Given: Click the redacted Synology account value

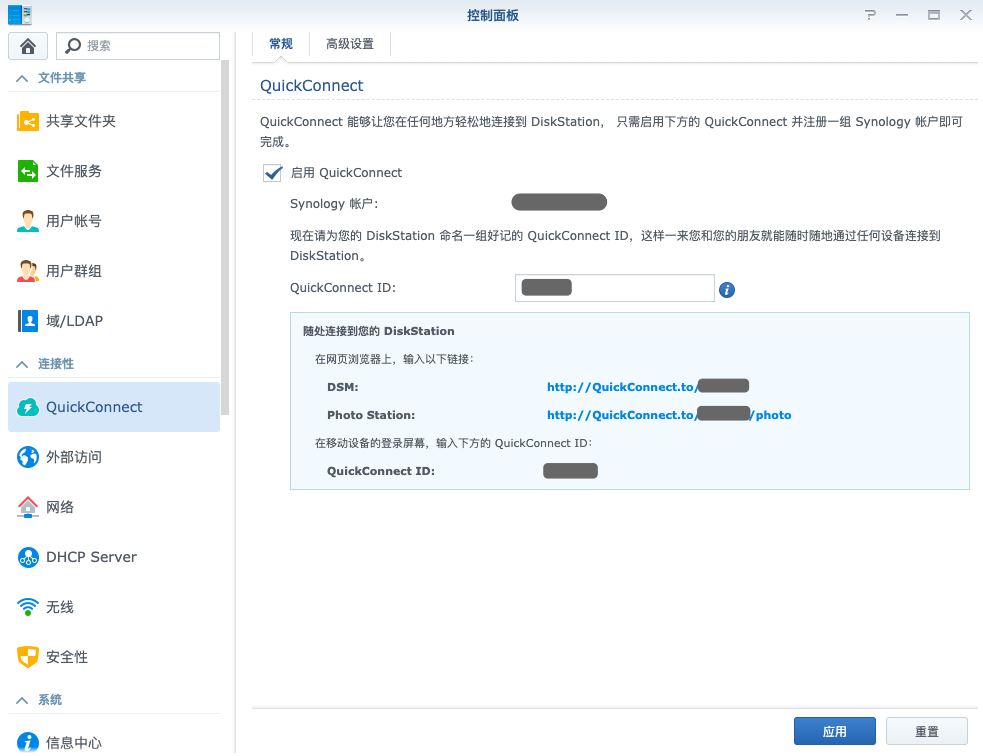Looking at the screenshot, I should click(559, 202).
